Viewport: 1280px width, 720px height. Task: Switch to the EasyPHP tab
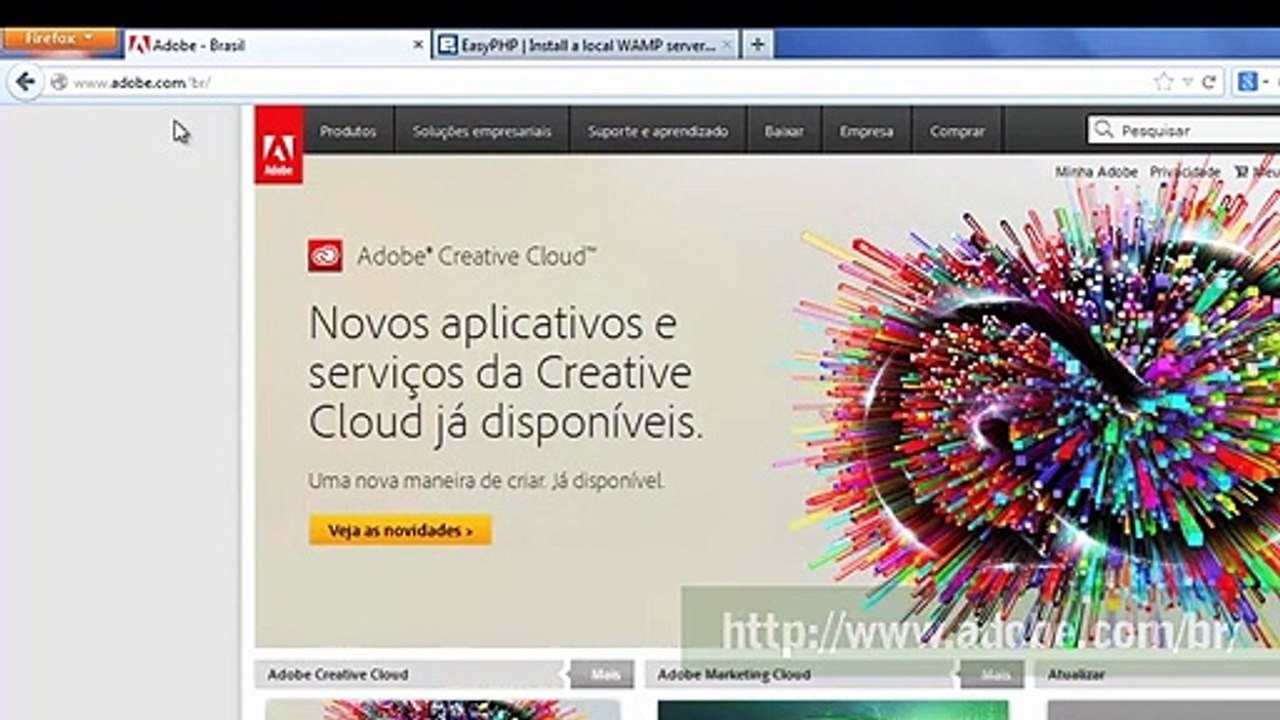point(586,45)
